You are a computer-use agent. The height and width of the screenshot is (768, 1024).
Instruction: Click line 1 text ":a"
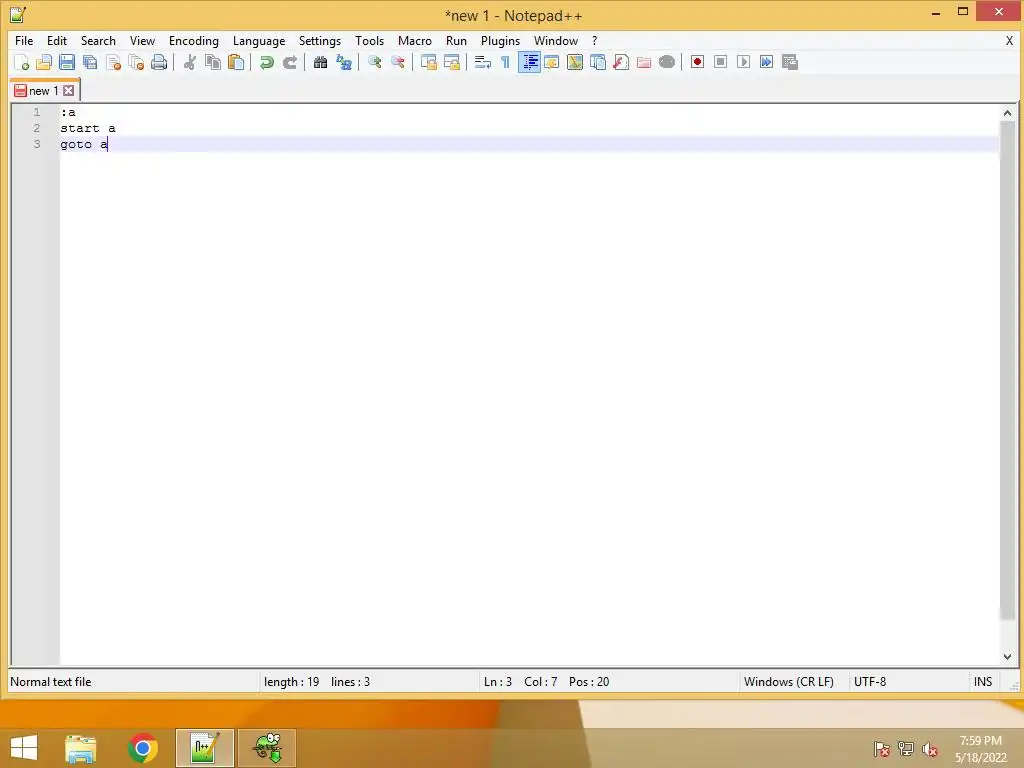point(68,112)
